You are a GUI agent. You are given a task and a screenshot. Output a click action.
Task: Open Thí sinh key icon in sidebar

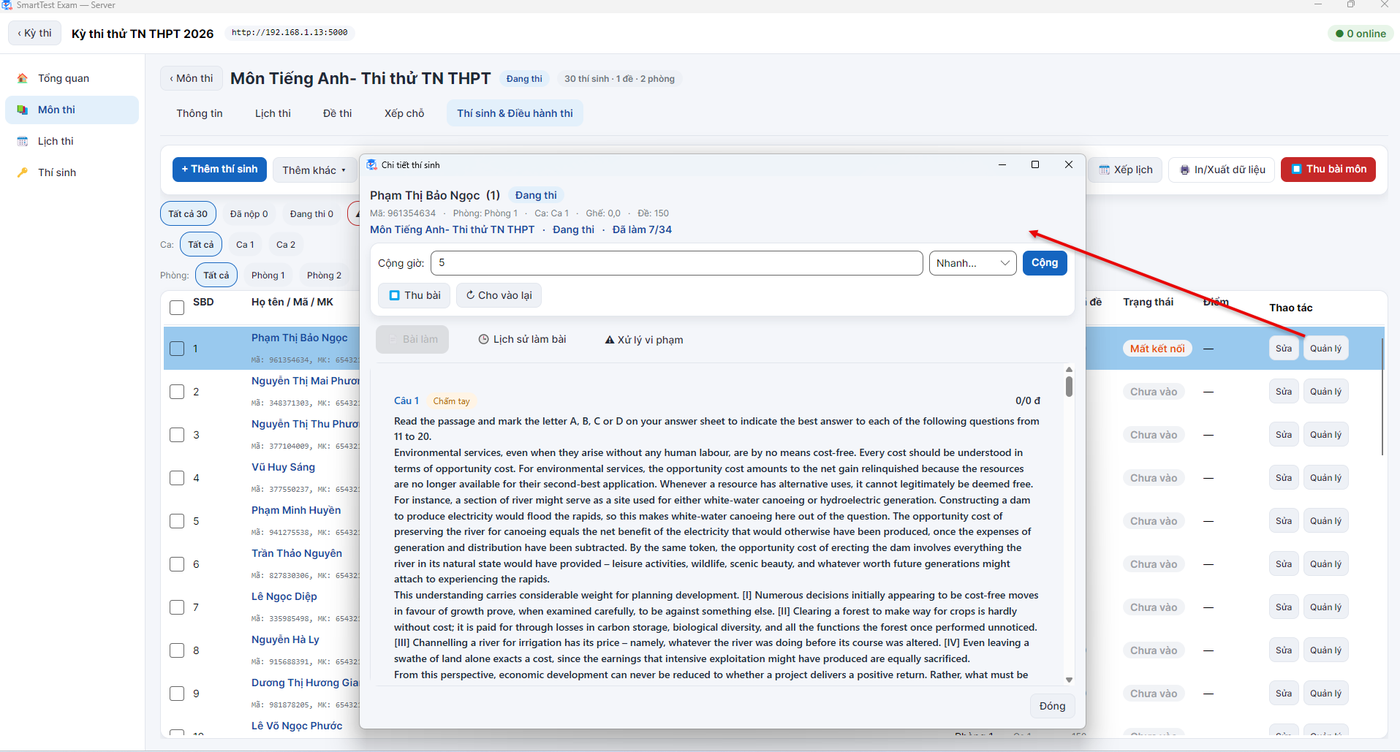(22, 173)
